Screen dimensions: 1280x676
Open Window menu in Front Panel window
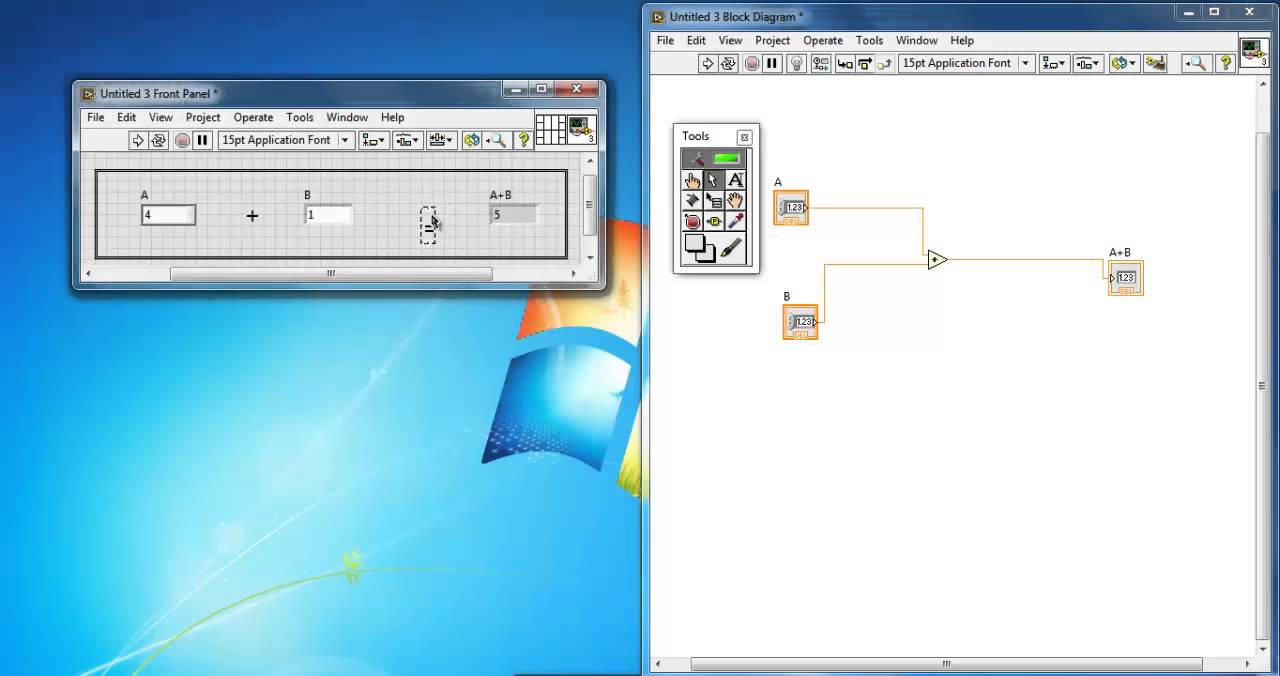(347, 118)
